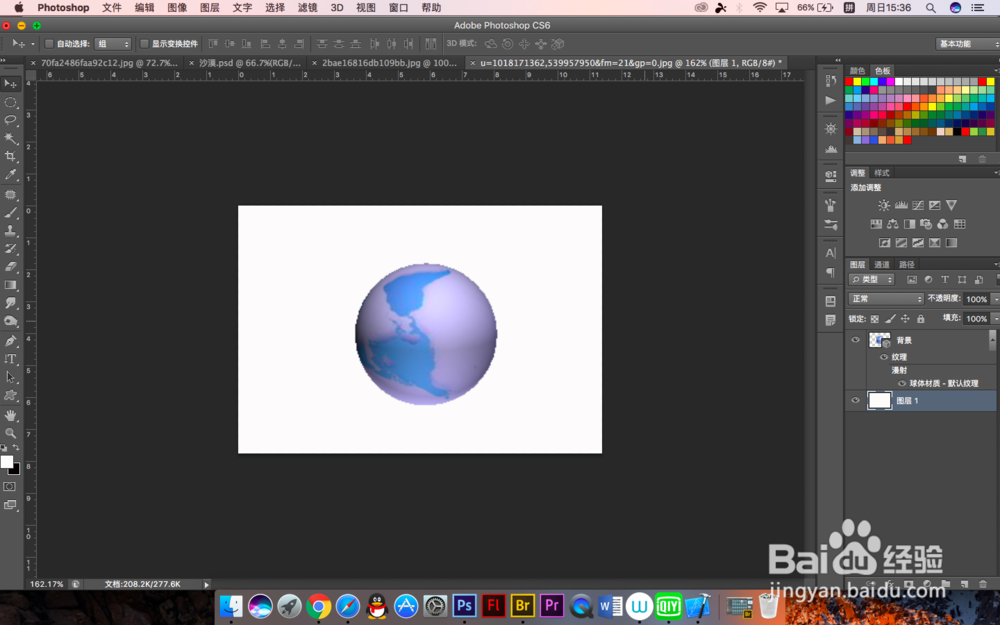This screenshot has width=1000, height=625.
Task: Select the Gradient tool
Action: click(10, 285)
